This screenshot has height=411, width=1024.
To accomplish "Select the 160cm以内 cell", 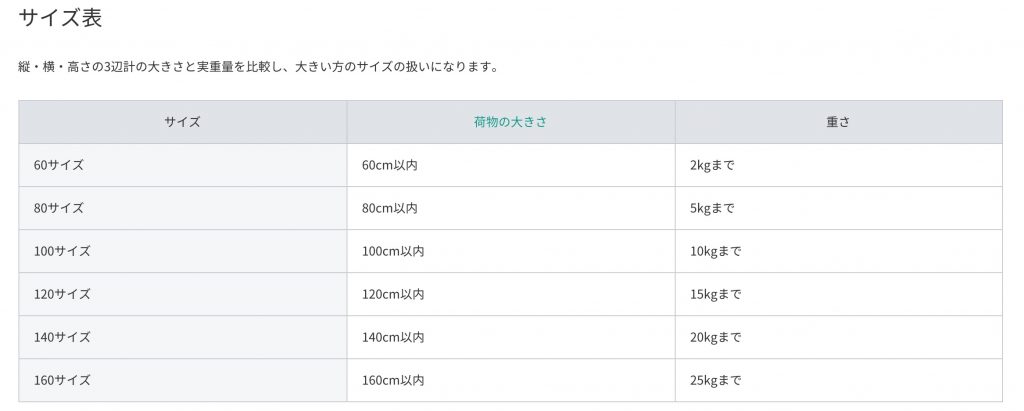I will click(511, 380).
